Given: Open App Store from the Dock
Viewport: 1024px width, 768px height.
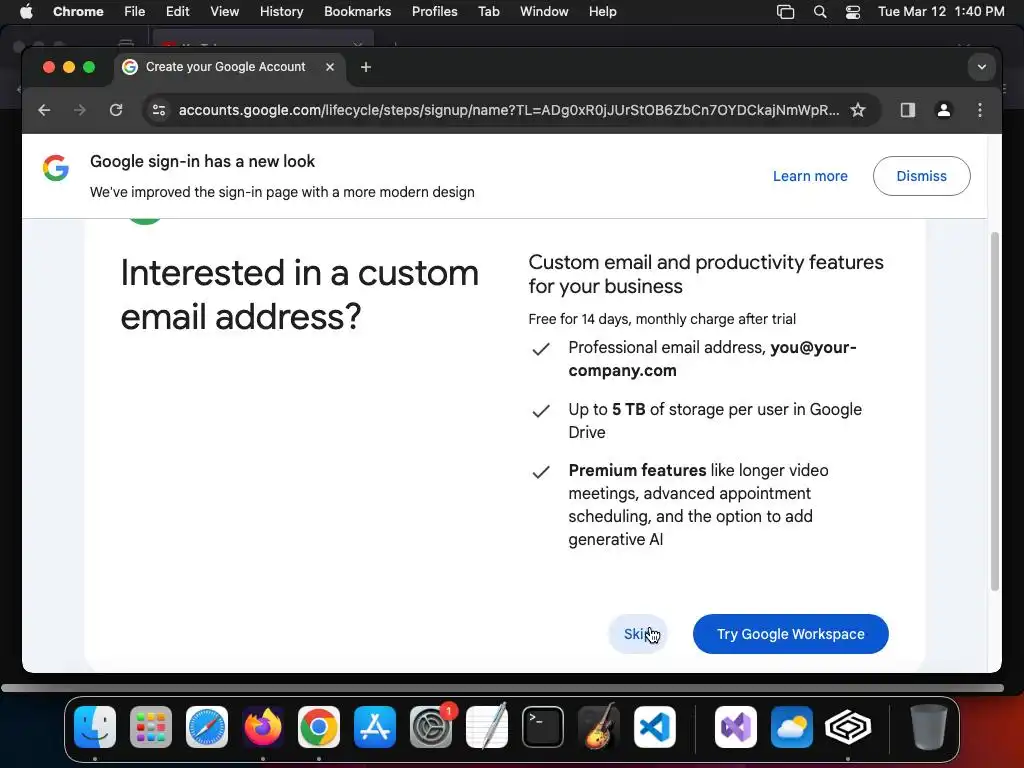Looking at the screenshot, I should [x=375, y=727].
